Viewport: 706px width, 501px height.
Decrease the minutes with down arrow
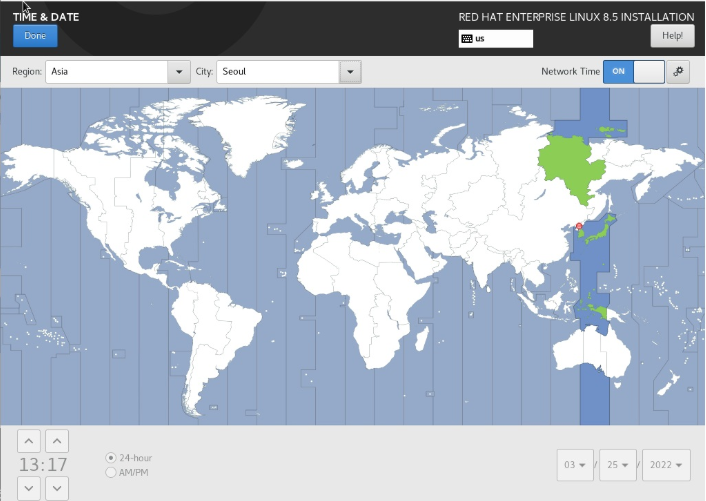(57, 488)
